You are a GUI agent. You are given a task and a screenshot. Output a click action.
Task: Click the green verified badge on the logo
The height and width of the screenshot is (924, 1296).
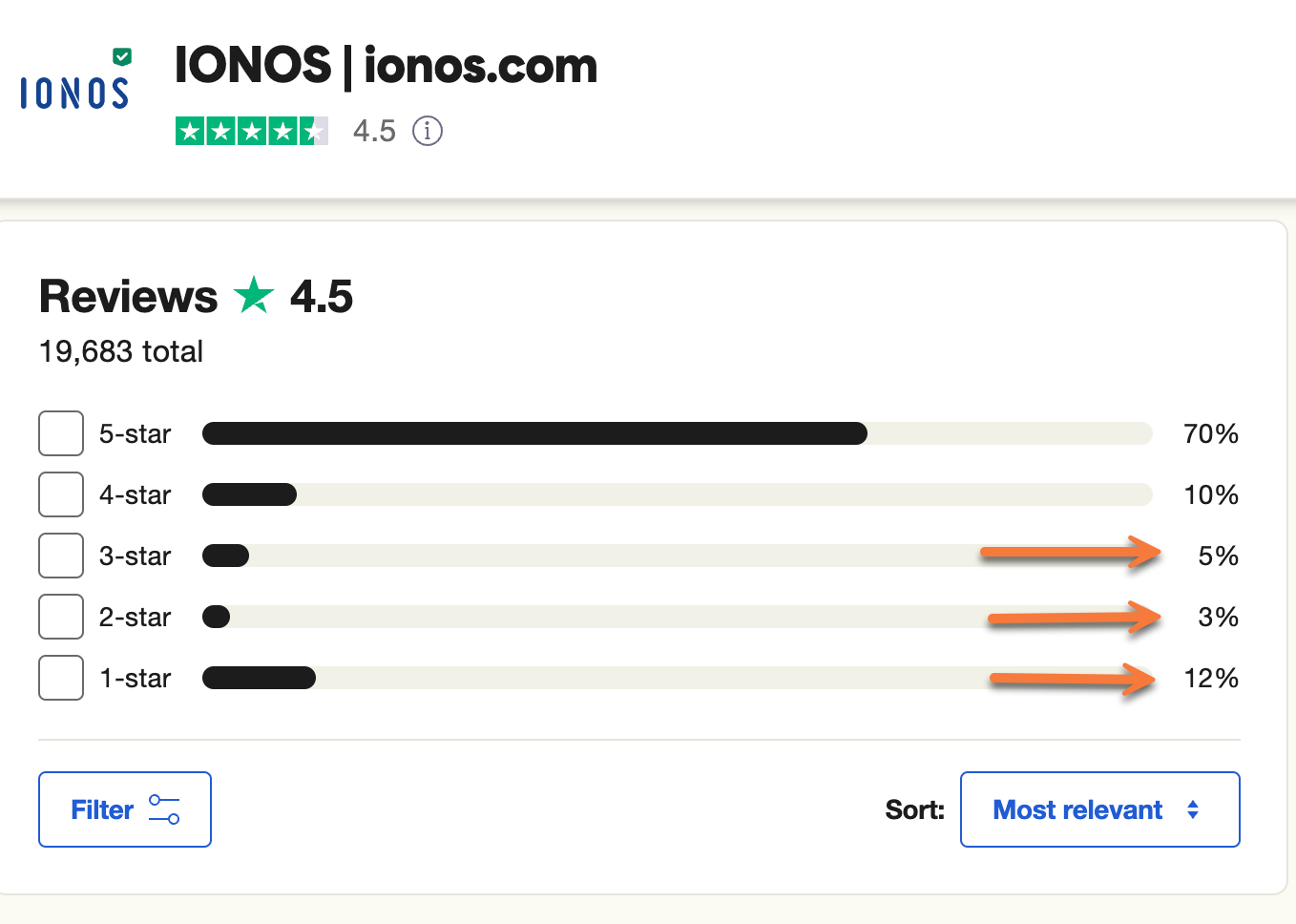120,58
